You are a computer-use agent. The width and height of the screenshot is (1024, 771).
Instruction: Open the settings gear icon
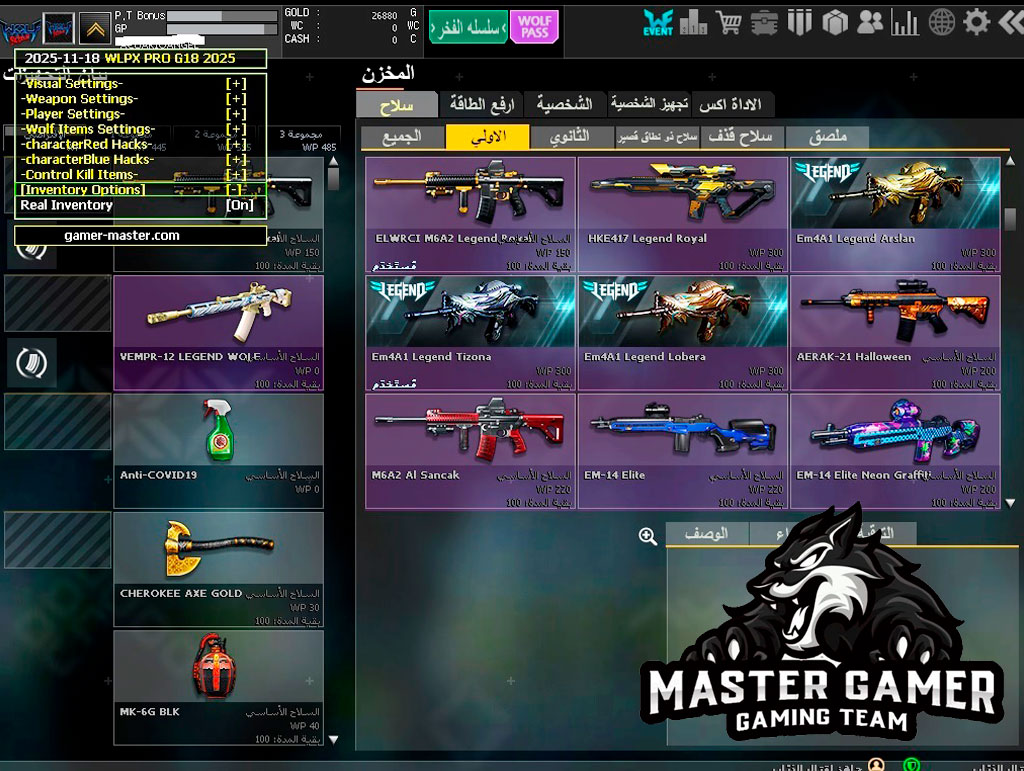point(976,21)
